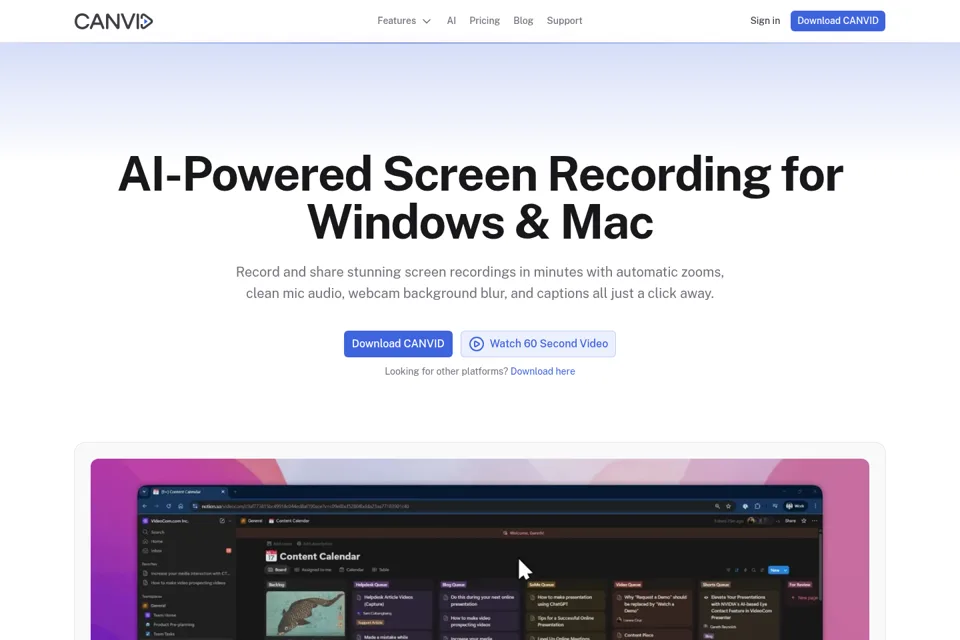The image size is (960, 640).
Task: Expand the Features dropdown menu
Action: pyautogui.click(x=404, y=21)
